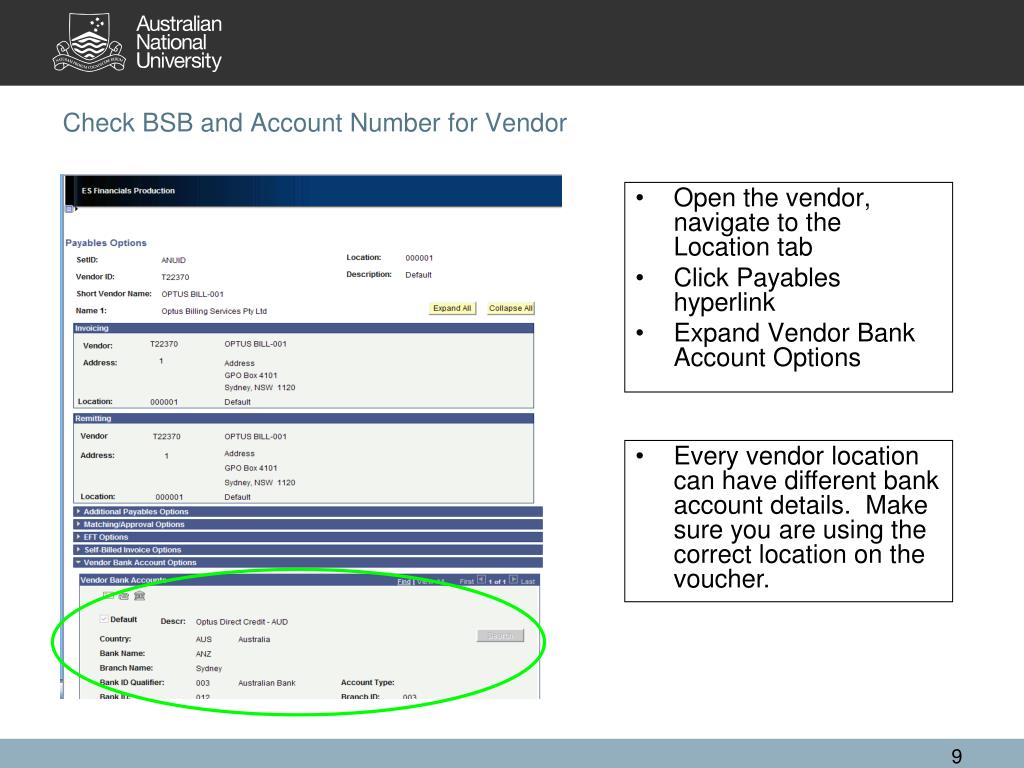Click the Australian National University crest logo
This screenshot has height=768, width=1024.
click(88, 42)
